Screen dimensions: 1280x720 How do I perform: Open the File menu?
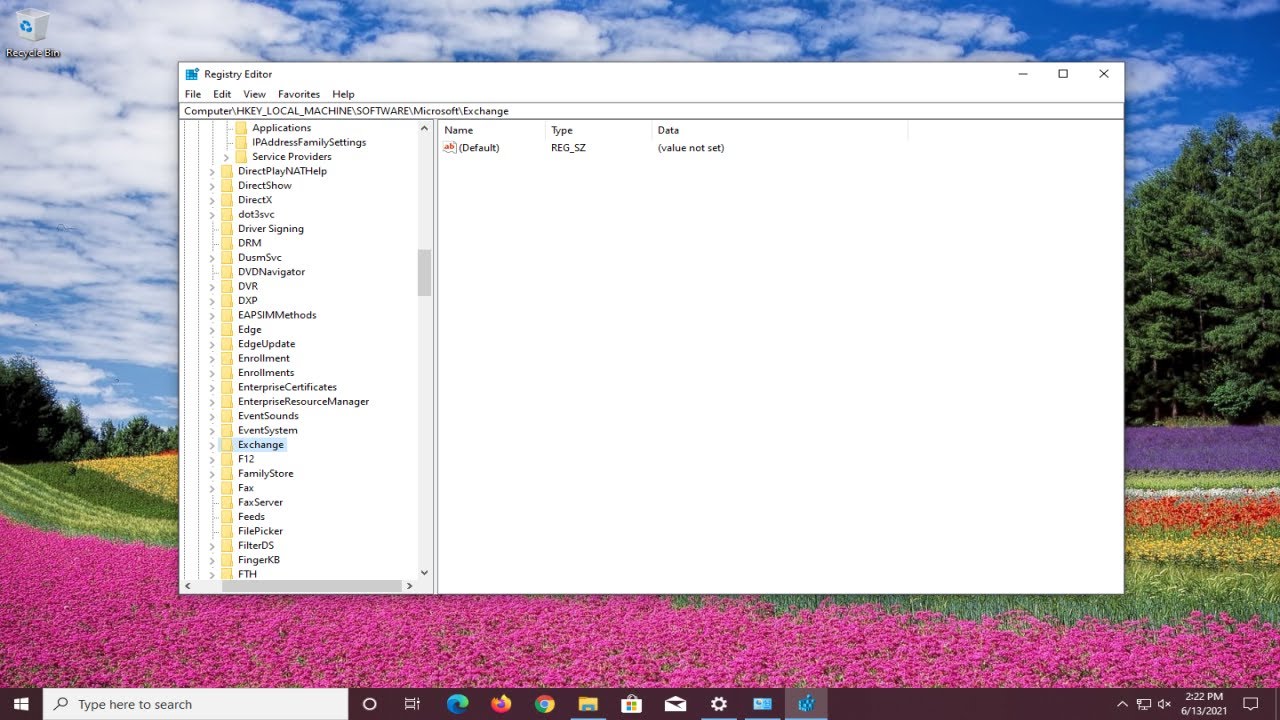pyautogui.click(x=193, y=94)
